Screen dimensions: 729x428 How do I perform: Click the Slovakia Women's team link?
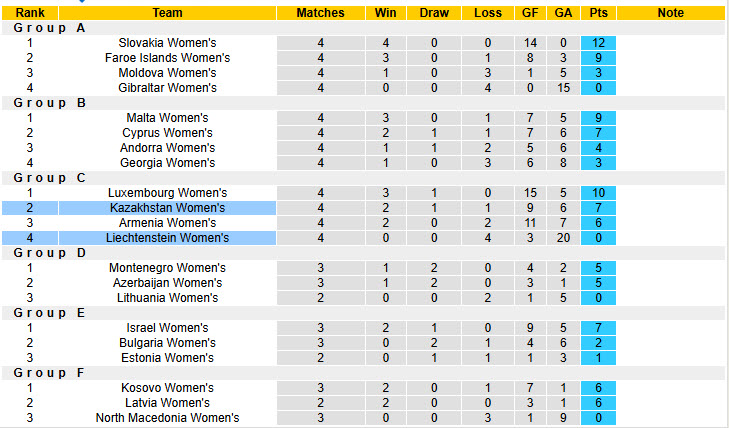167,43
